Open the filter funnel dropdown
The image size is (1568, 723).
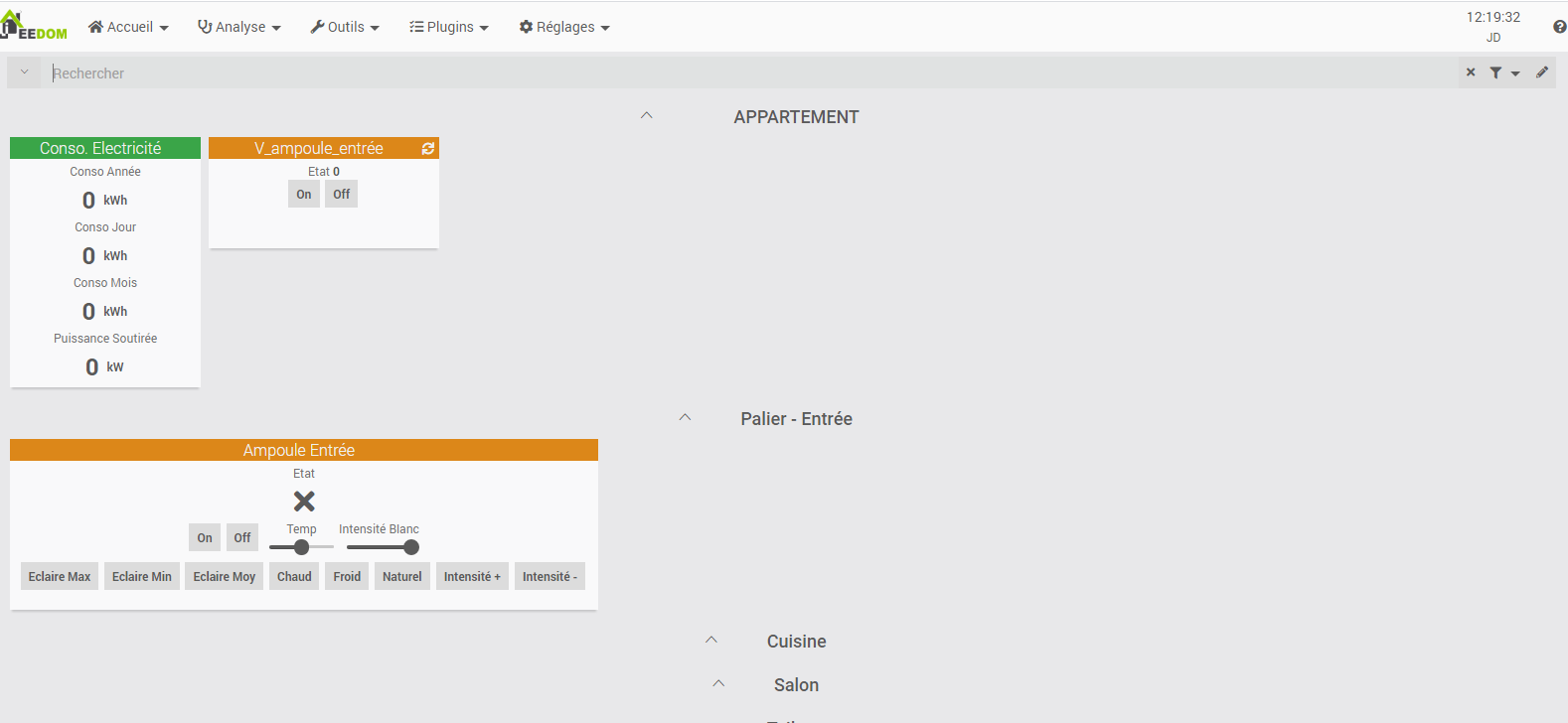point(1504,72)
